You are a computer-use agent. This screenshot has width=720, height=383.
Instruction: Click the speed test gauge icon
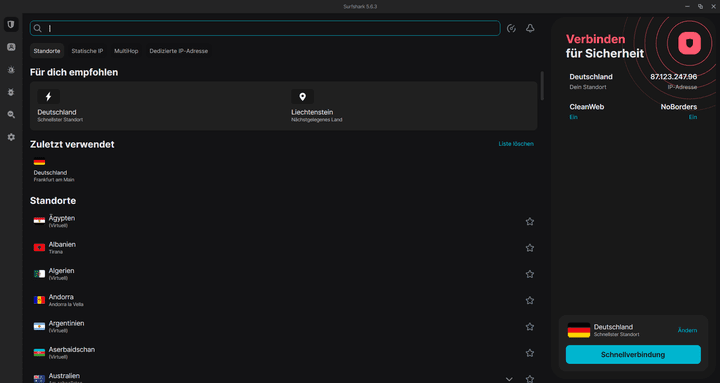(x=511, y=28)
